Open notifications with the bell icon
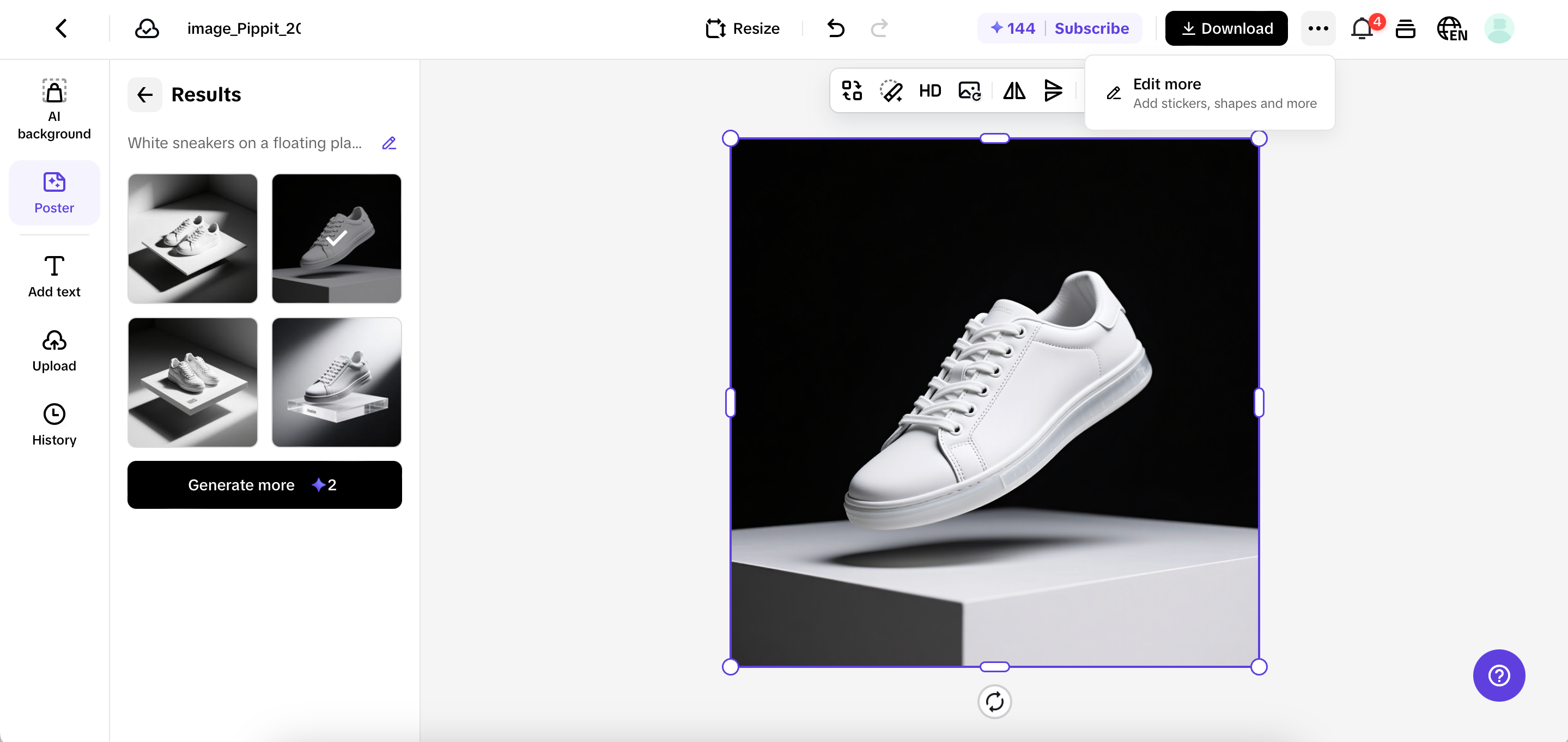This screenshot has width=1568, height=742. point(1361,28)
